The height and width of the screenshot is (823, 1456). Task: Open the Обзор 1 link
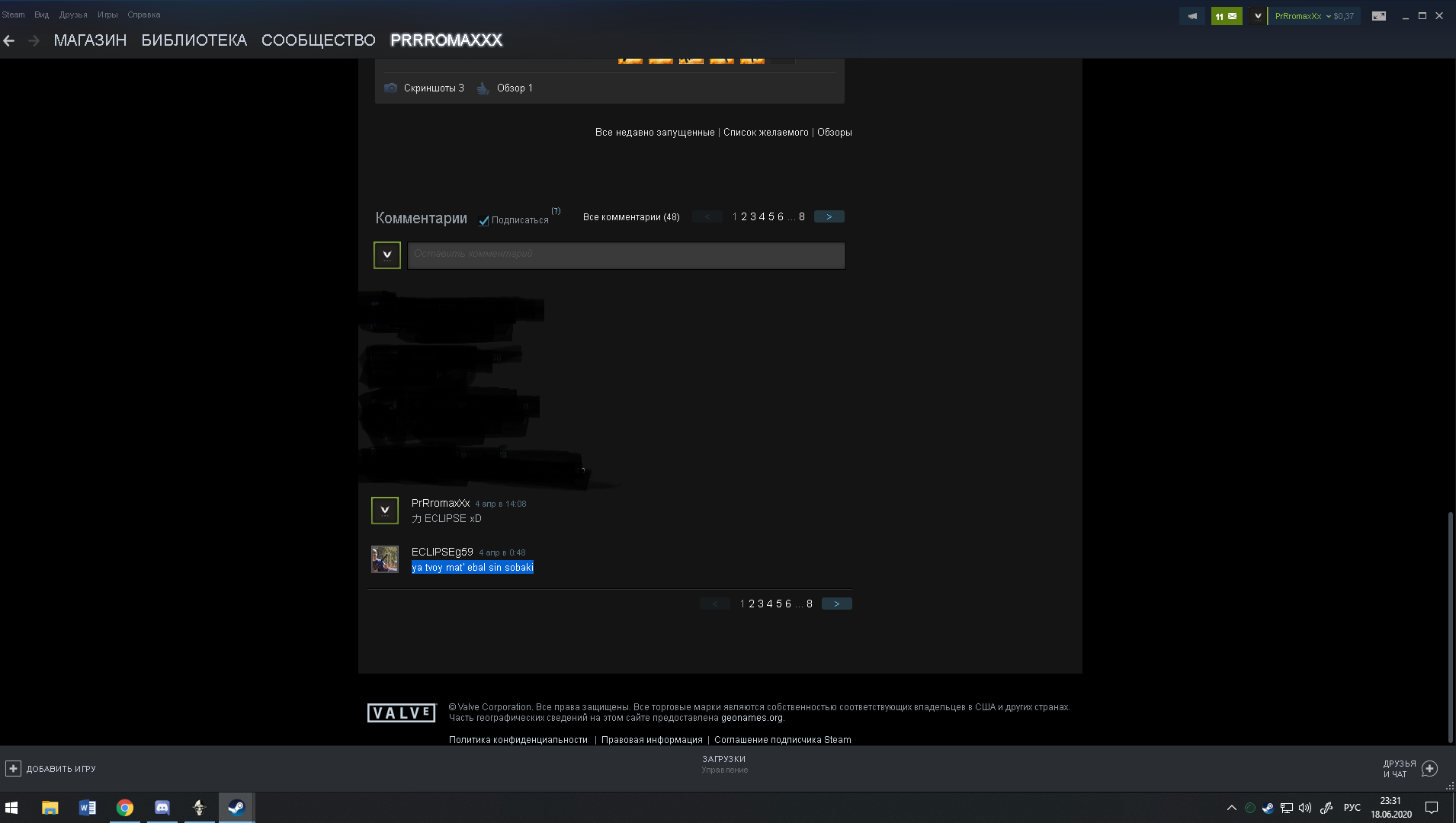click(x=515, y=88)
